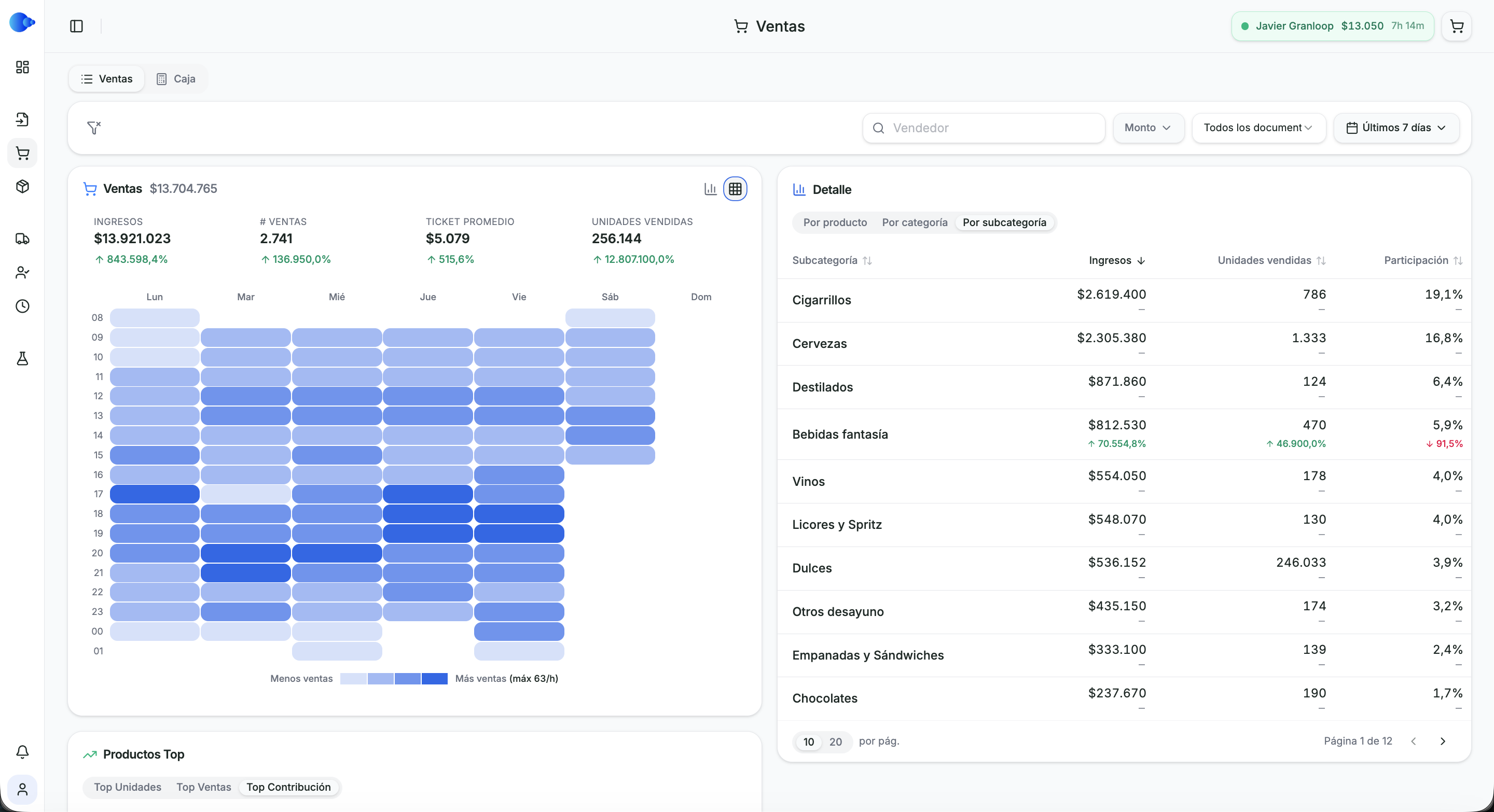Click the Productos Top trend icon

90,754
